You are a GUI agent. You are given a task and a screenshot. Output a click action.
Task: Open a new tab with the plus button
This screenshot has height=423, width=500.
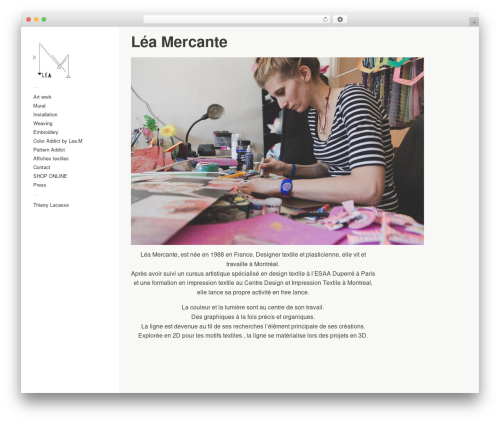pos(474,22)
